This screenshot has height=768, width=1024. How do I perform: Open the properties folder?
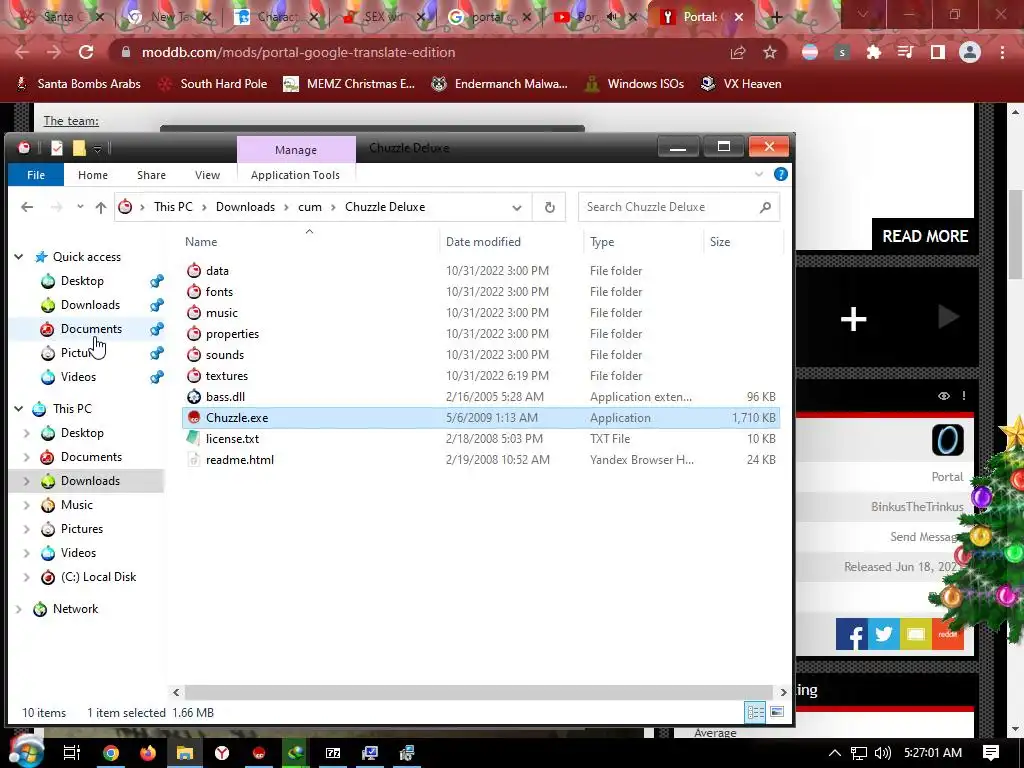(x=232, y=333)
